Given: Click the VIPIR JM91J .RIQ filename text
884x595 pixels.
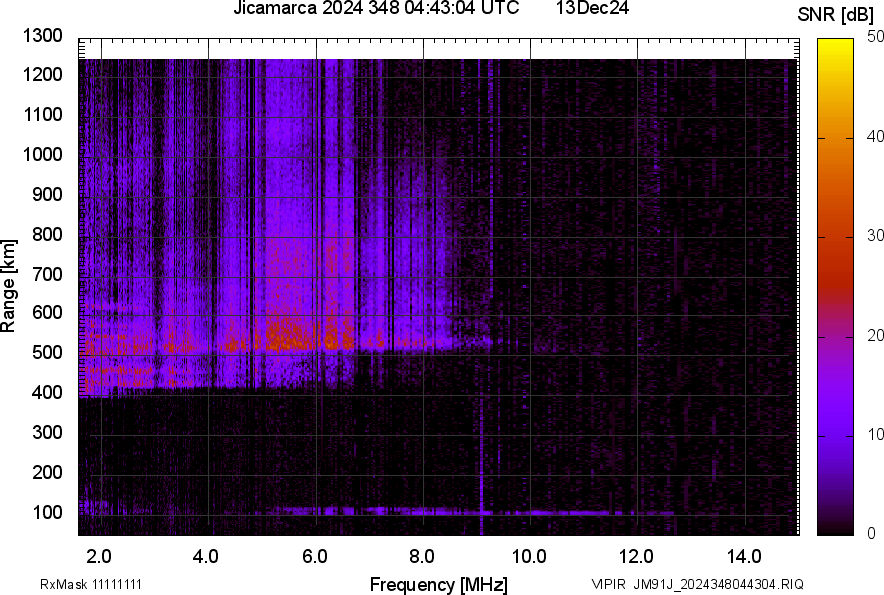Looking at the screenshot, I should (x=697, y=584).
